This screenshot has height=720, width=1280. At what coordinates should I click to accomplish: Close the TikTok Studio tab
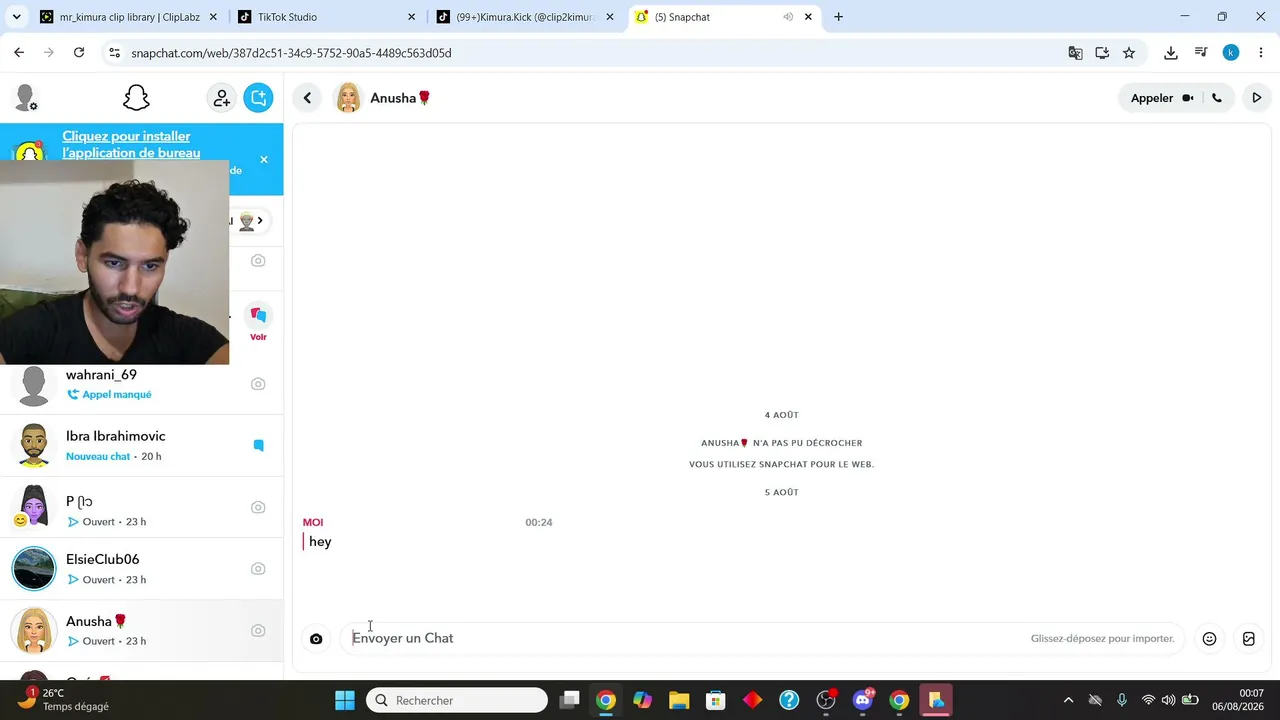click(x=412, y=17)
